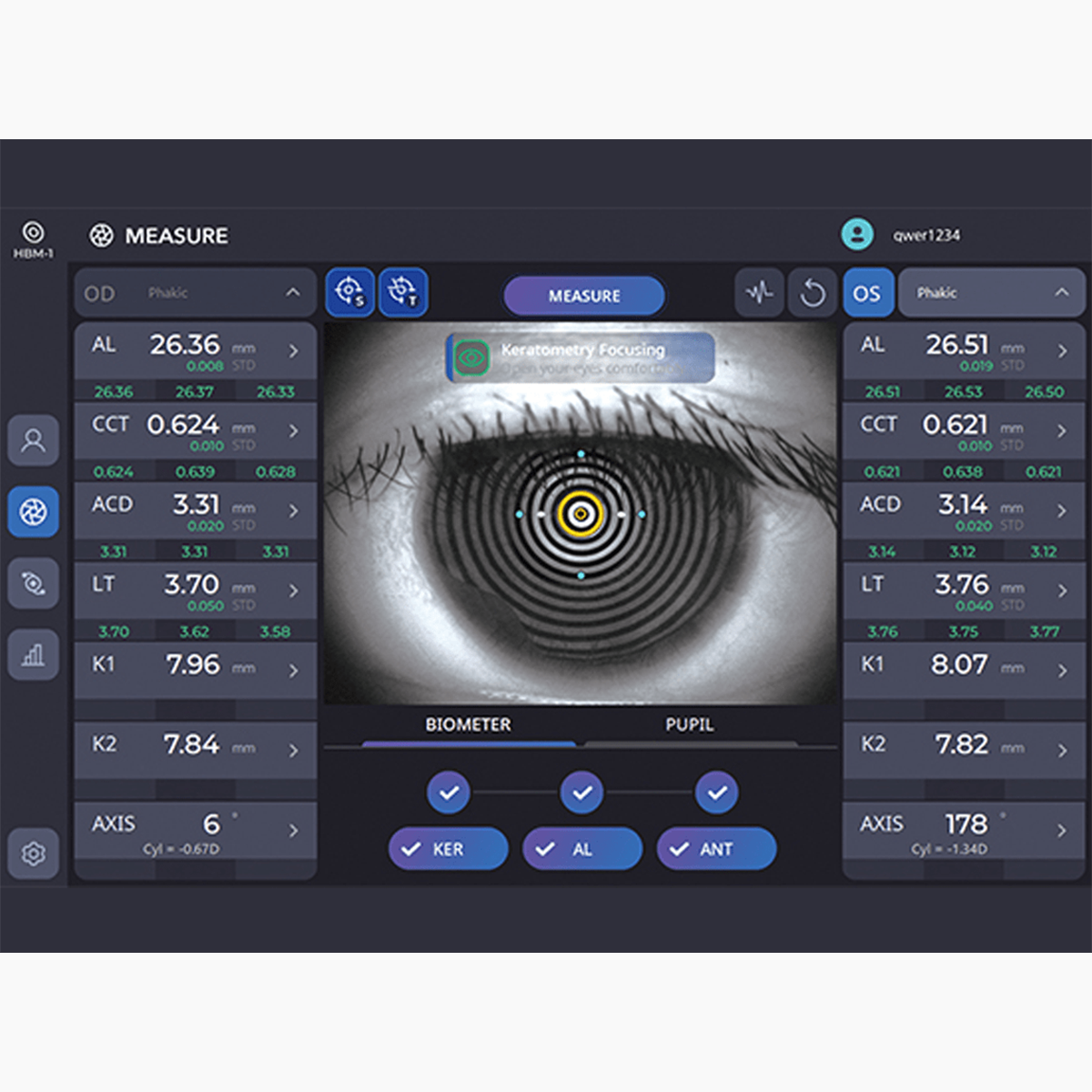The width and height of the screenshot is (1092, 1092).
Task: Select OD LT reading 3.62
Action: (x=195, y=632)
